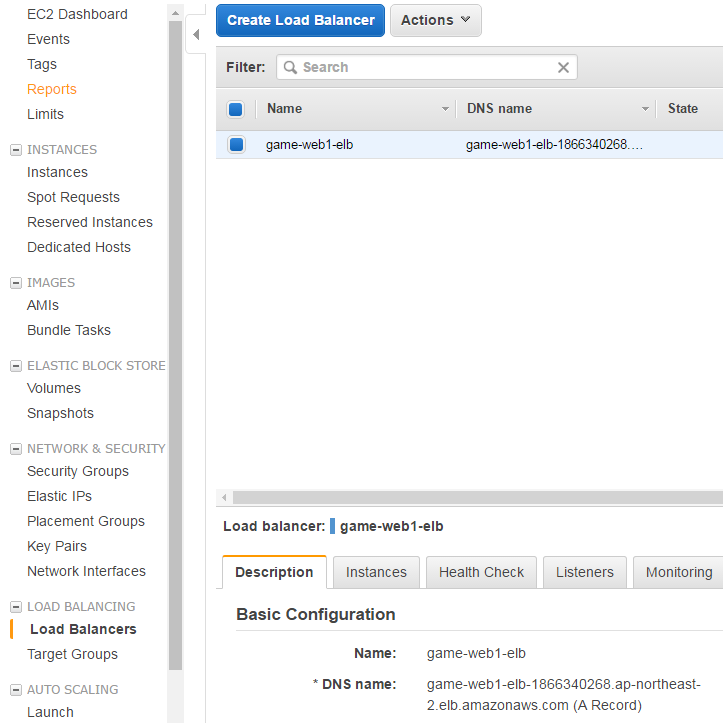This screenshot has width=723, height=723.
Task: Open Snapshots page
Action: click(60, 413)
